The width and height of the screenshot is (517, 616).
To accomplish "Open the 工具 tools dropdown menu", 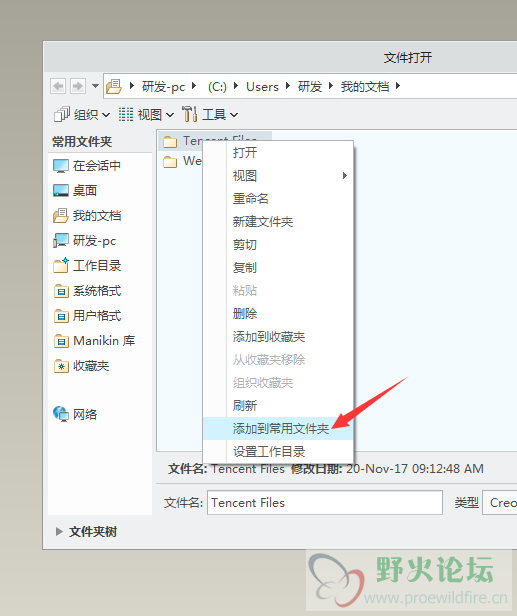I will coord(210,114).
